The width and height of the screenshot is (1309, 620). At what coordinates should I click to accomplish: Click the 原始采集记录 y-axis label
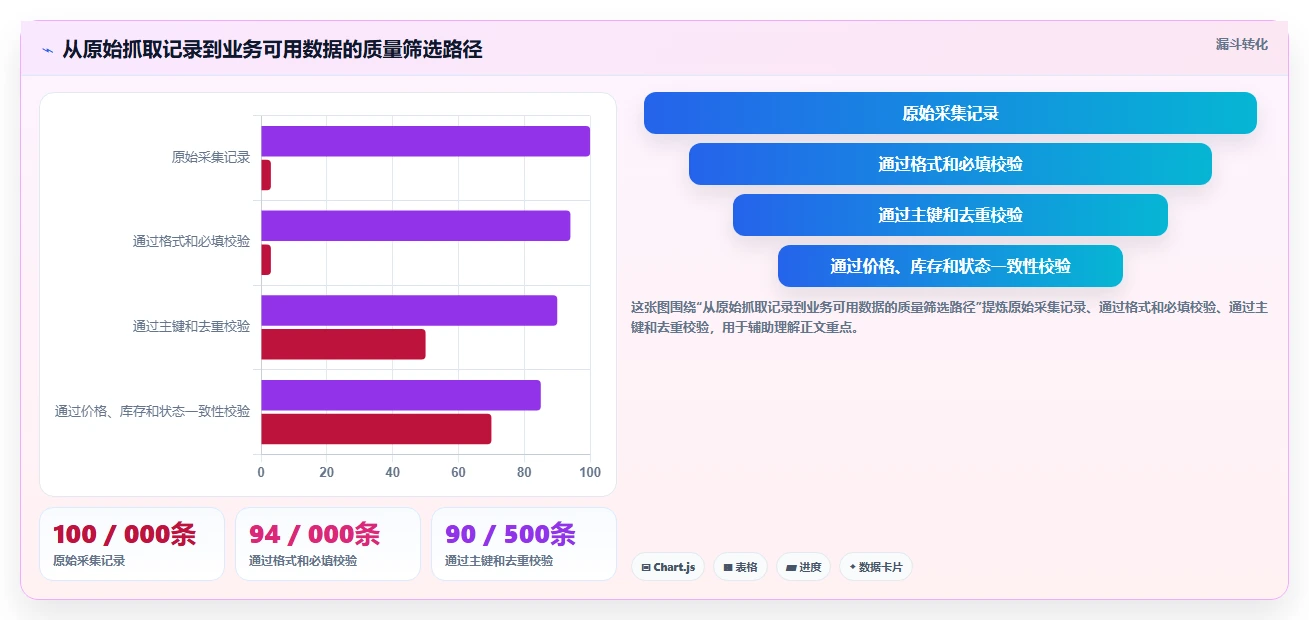pos(211,157)
